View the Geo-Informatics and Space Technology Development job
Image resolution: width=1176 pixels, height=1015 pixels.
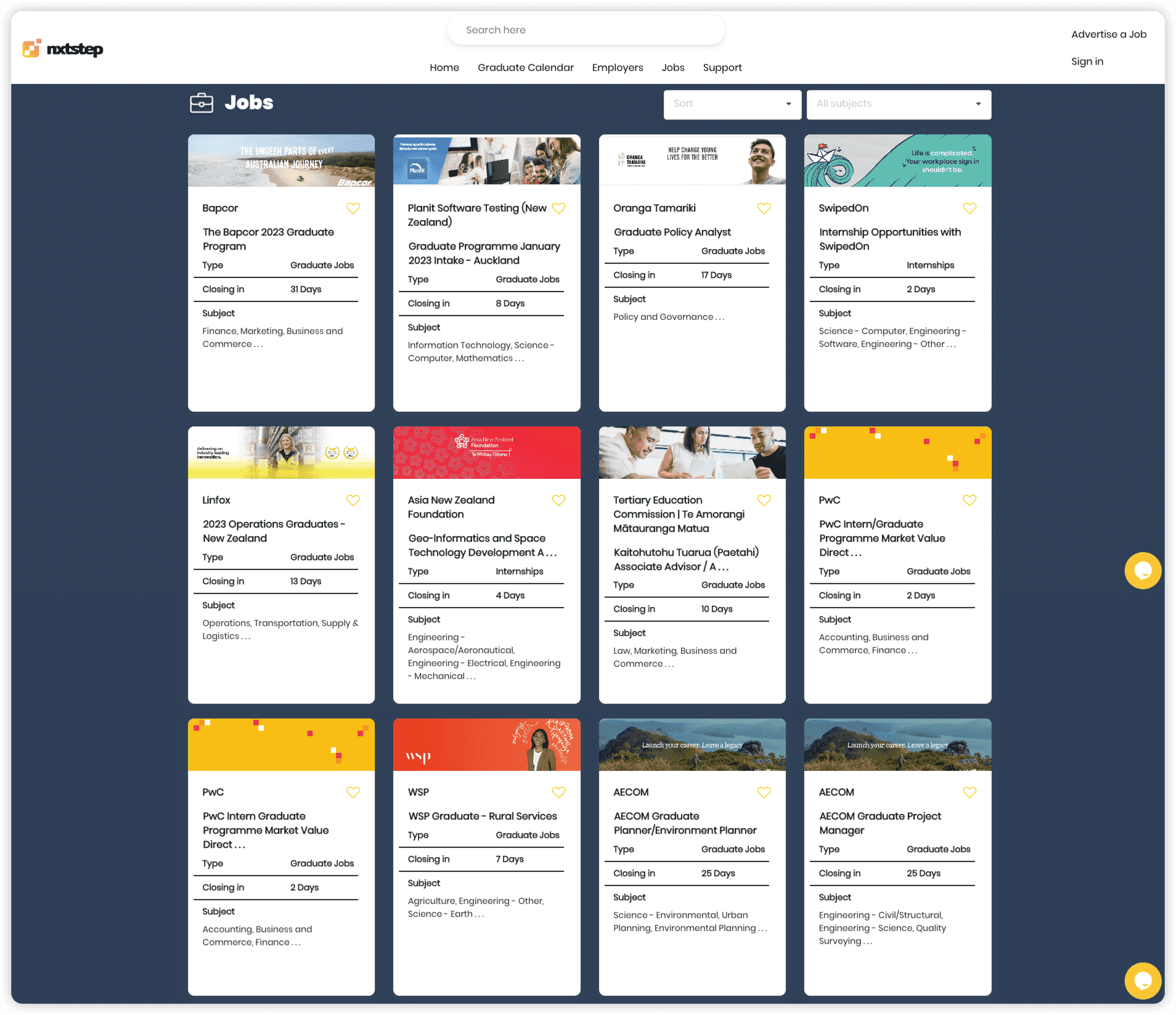pos(483,545)
